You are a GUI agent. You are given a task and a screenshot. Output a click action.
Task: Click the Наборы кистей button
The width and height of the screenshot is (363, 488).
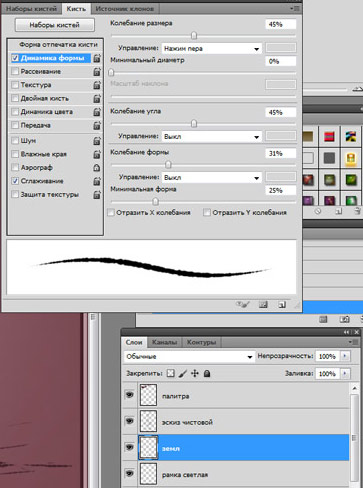[x=55, y=25]
